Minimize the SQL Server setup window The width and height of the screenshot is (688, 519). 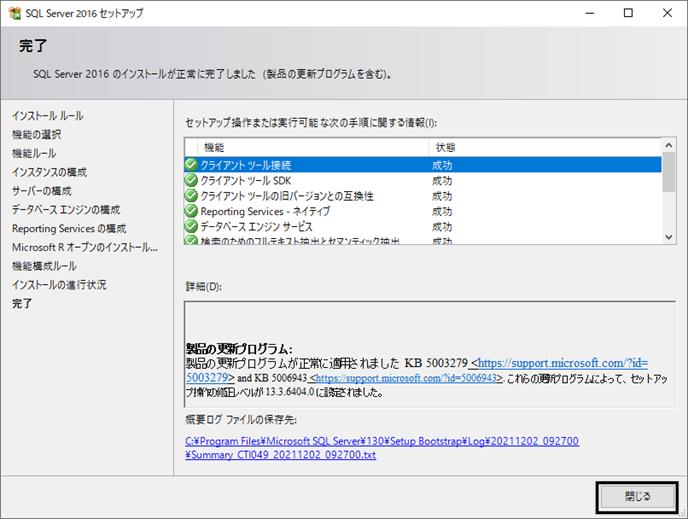coord(590,13)
